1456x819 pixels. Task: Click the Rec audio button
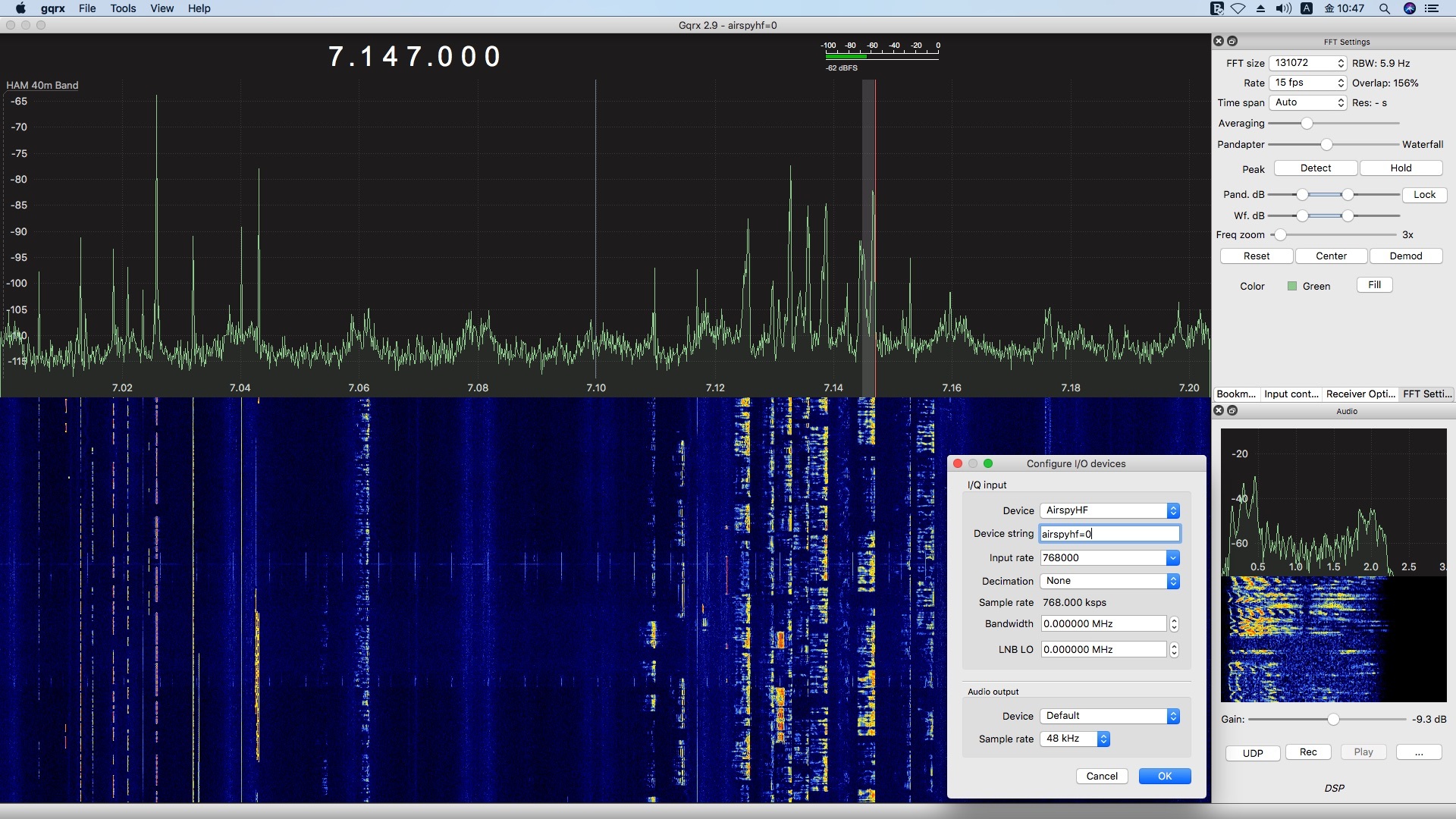(x=1308, y=752)
